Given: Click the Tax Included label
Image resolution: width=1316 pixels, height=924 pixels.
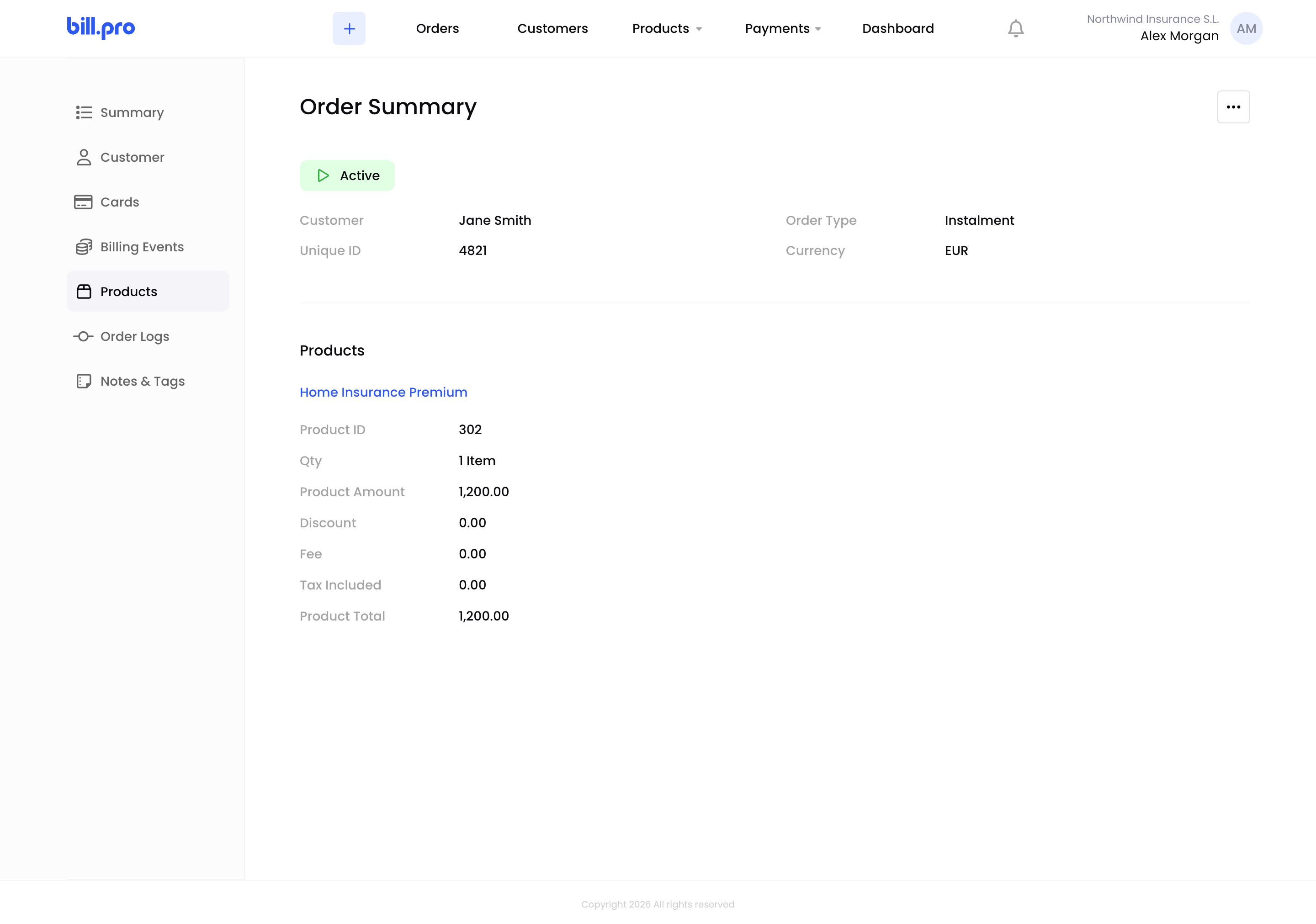Looking at the screenshot, I should [x=340, y=585].
